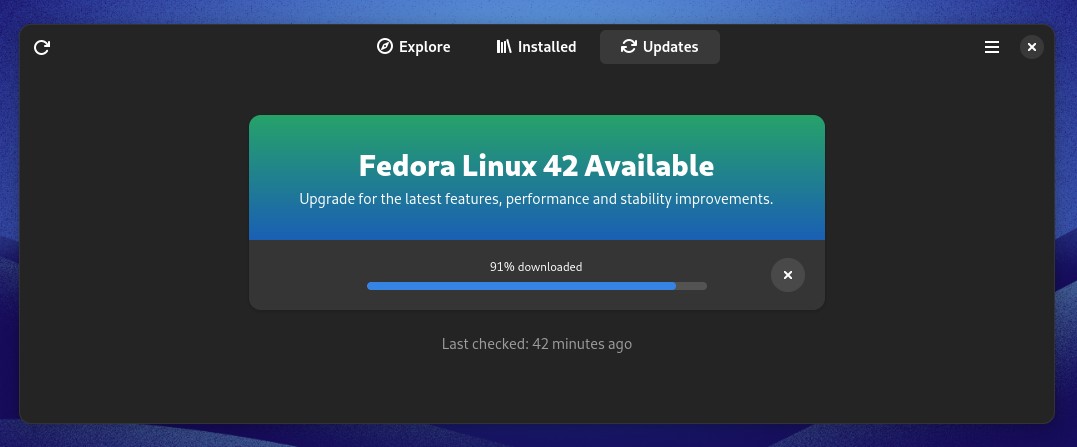Click the upgrade description subtitle text
The height and width of the screenshot is (447, 1077).
536,199
